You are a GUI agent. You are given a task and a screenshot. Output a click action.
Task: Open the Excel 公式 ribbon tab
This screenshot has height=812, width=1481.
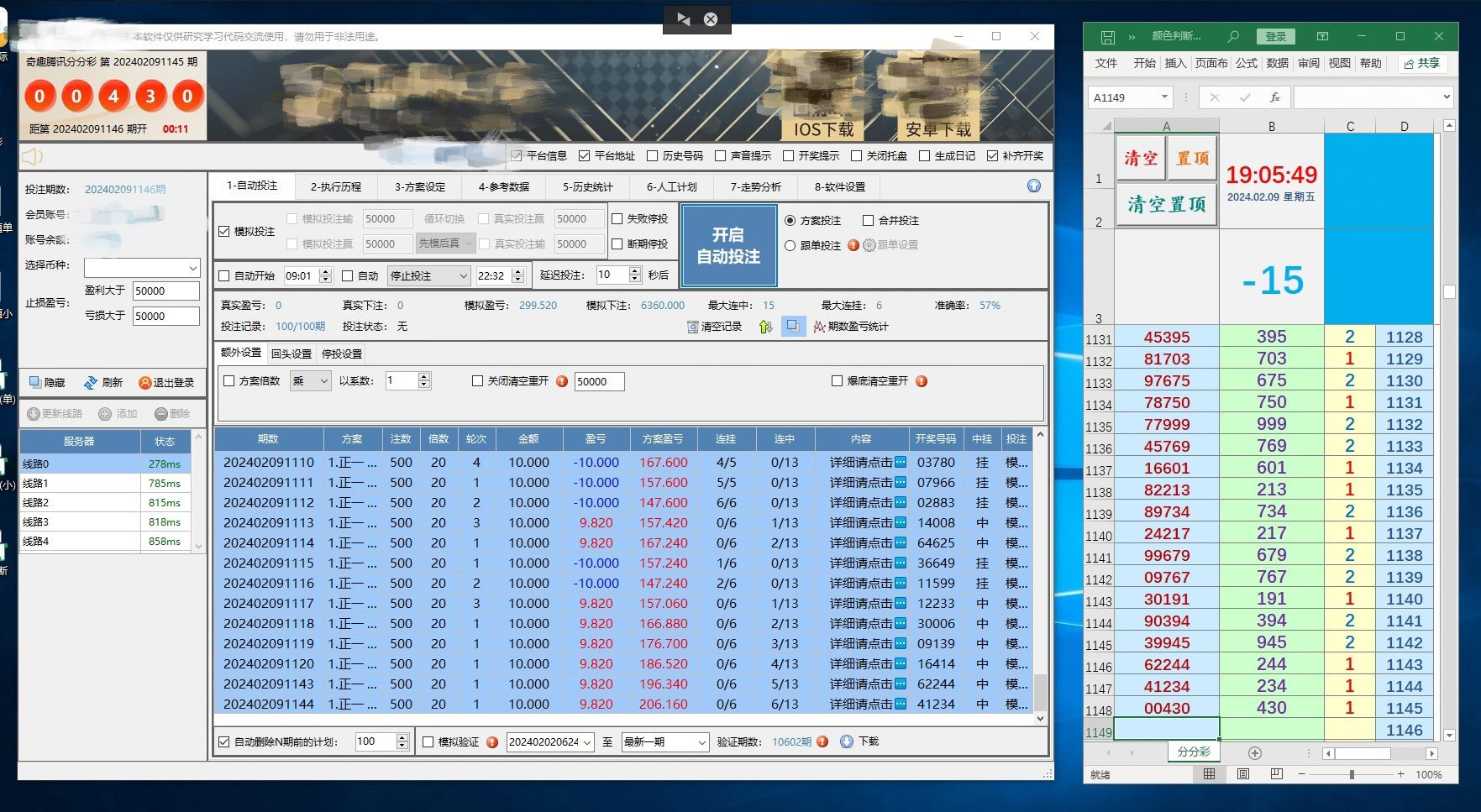(x=1247, y=63)
